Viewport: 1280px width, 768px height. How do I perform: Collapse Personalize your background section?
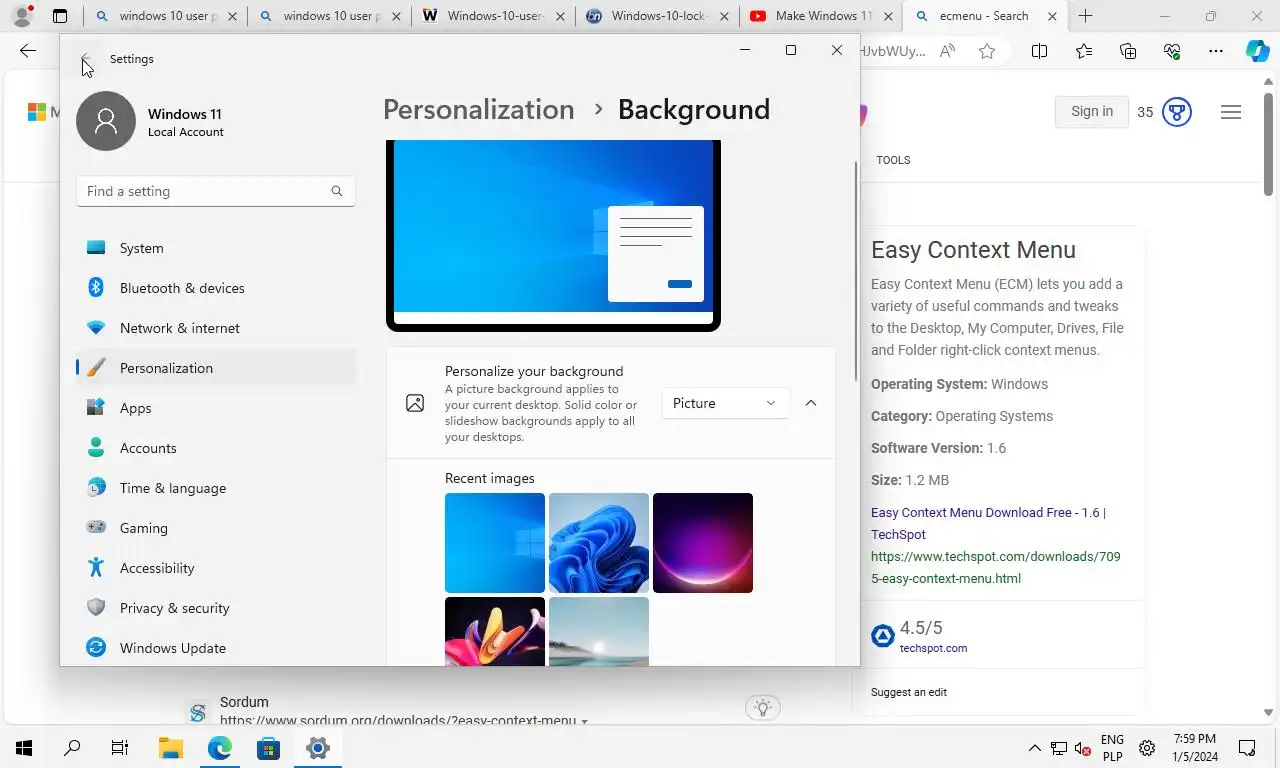point(811,403)
